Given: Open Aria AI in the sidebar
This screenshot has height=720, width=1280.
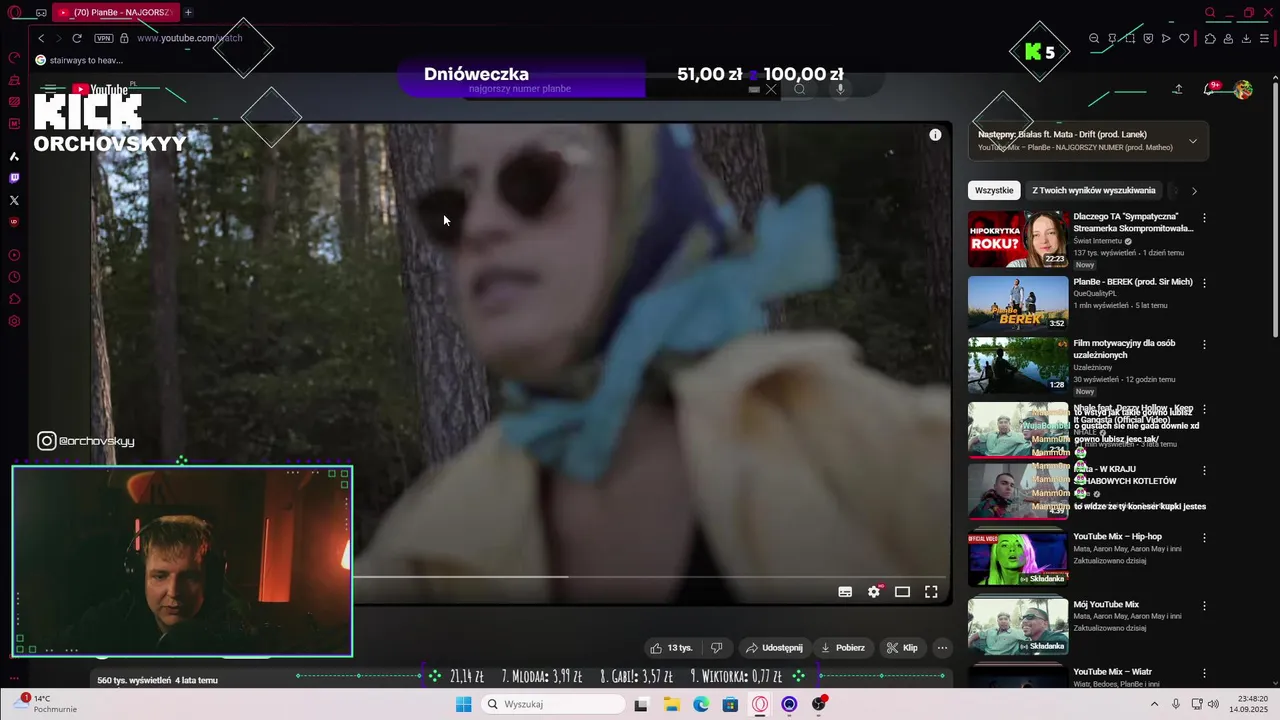Looking at the screenshot, I should tap(14, 156).
